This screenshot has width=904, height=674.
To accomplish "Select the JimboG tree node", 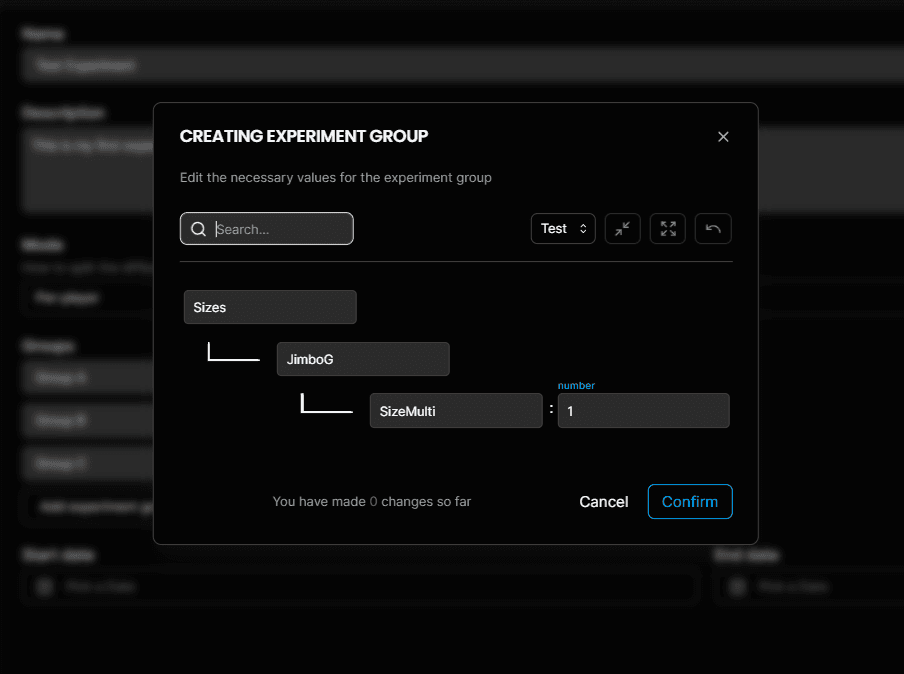I will [x=363, y=359].
